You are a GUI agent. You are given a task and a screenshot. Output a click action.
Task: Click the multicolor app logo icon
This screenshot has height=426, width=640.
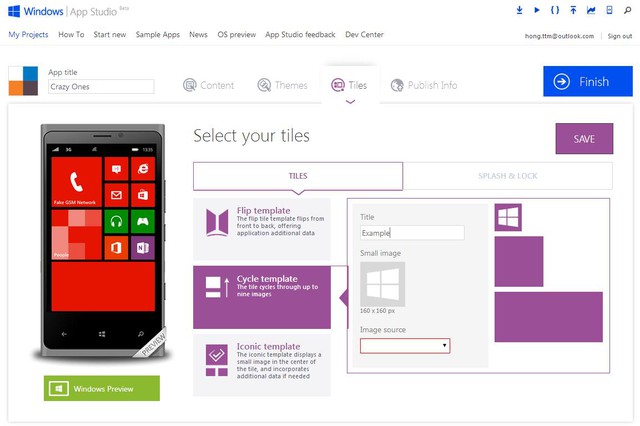pos(23,81)
